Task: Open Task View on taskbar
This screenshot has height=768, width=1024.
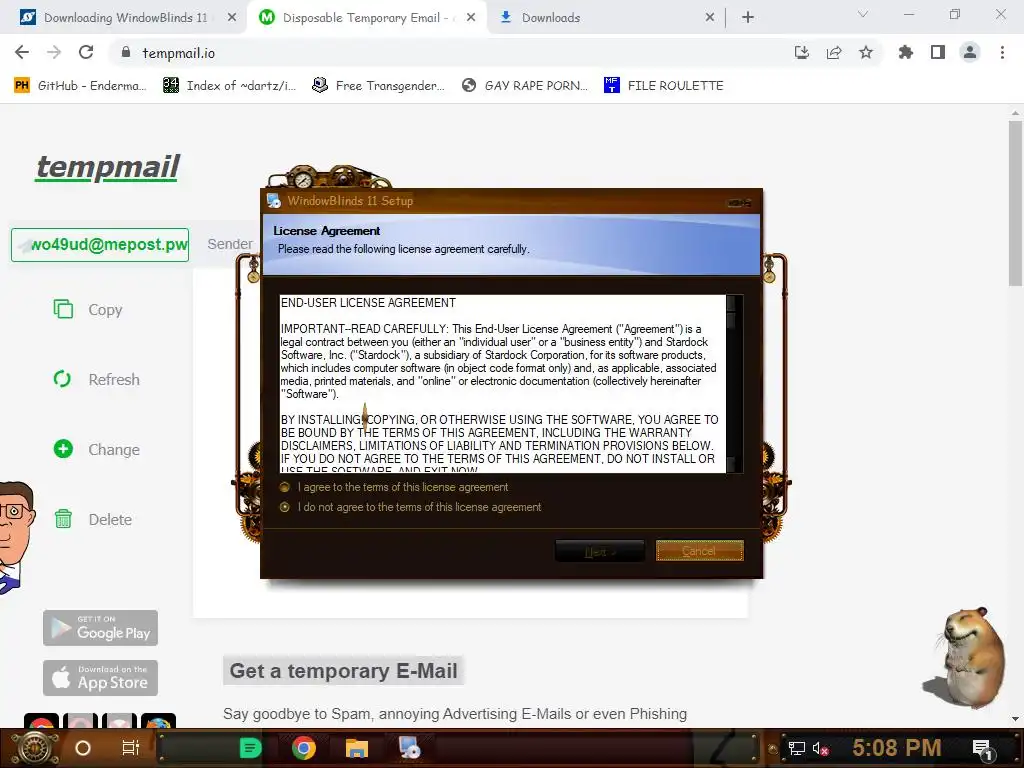Action: click(131, 748)
